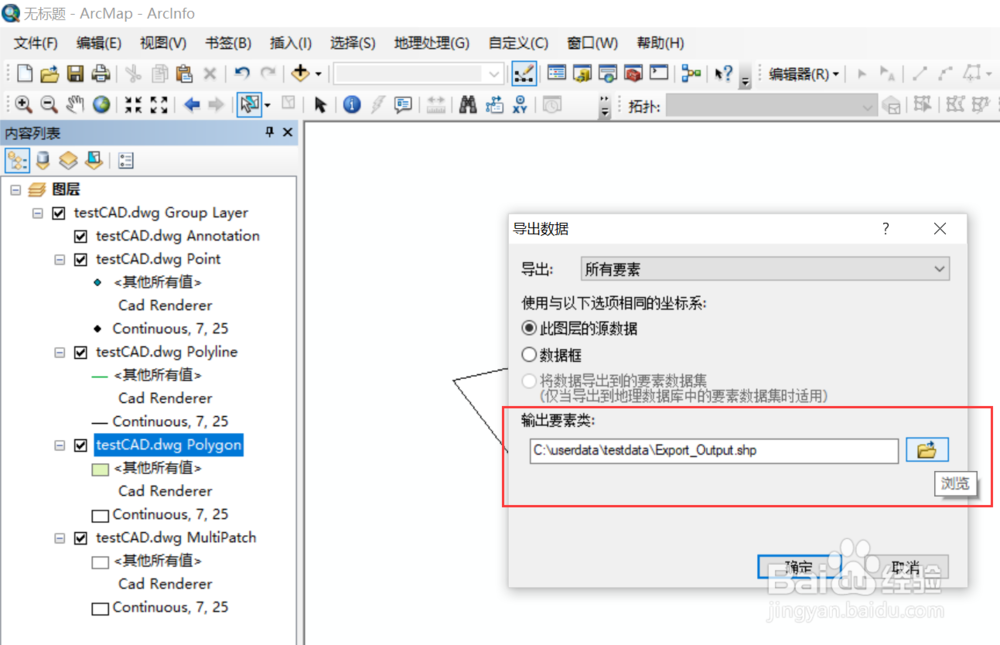Open the 视图(V) menu

click(x=163, y=43)
